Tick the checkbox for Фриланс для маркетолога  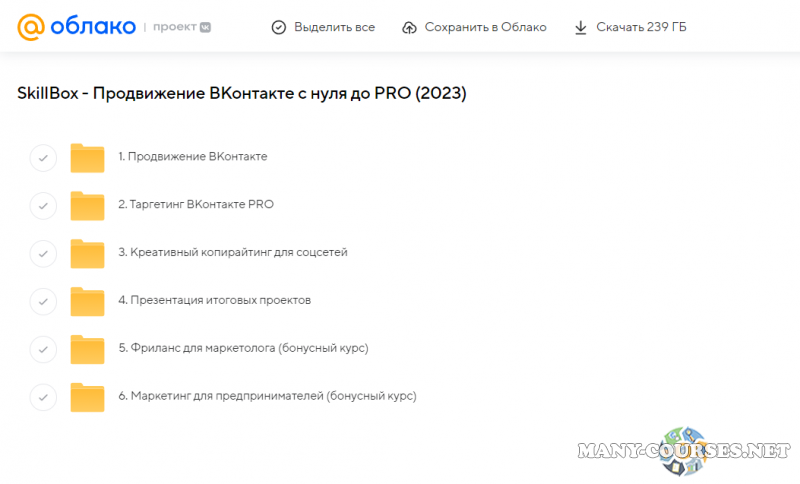click(43, 350)
